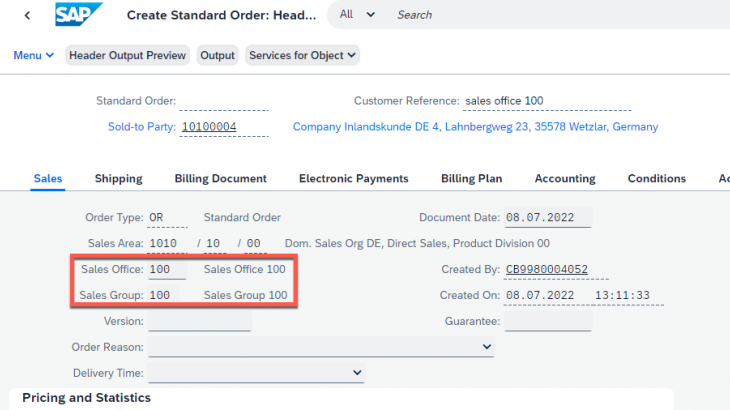The width and height of the screenshot is (730, 410).
Task: Click the Header Output Preview button
Action: point(127,55)
